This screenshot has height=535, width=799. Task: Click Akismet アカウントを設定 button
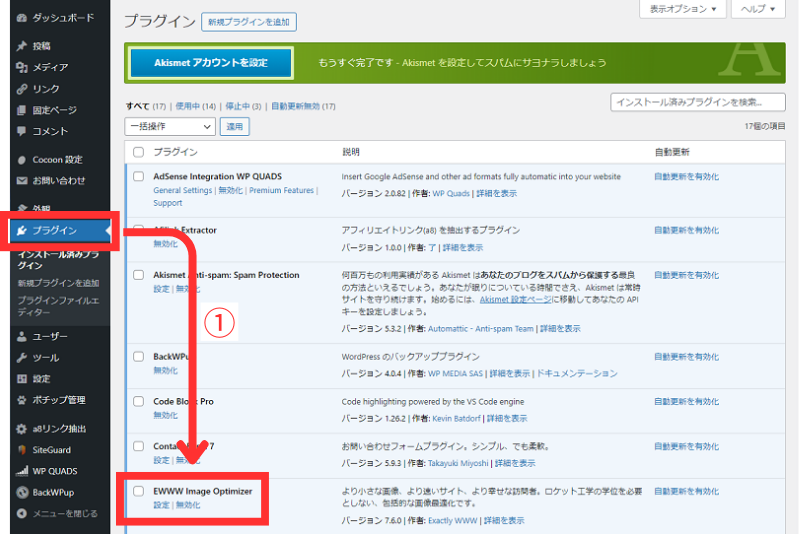click(211, 63)
